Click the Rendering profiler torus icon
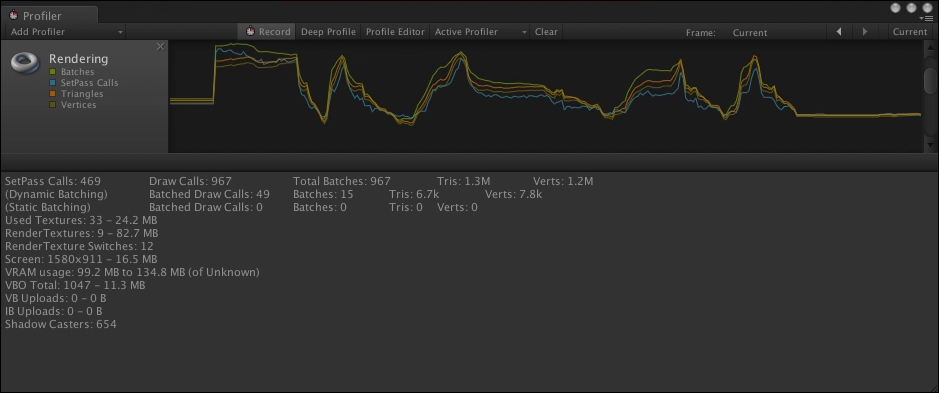This screenshot has height=393, width=939. click(25, 62)
